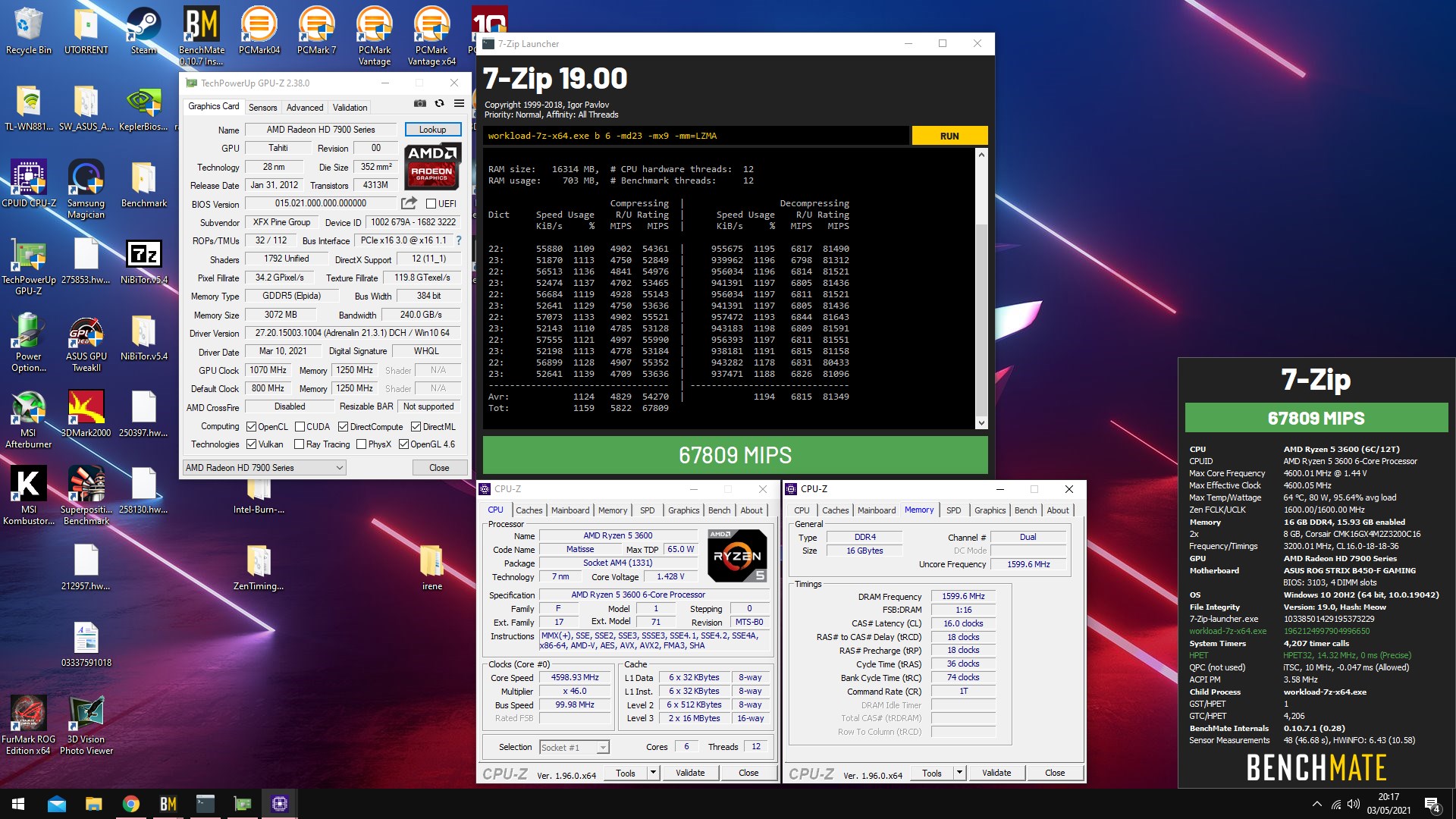The image size is (1456, 819).
Task: Open the notification center icon
Action: (1432, 805)
